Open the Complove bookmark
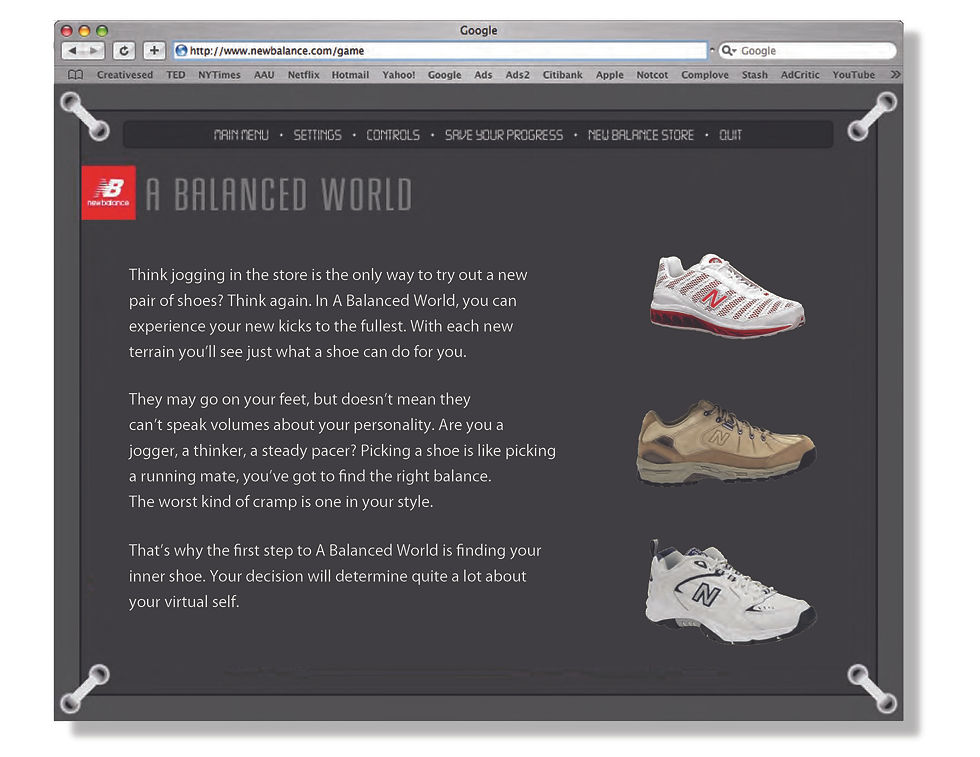This screenshot has height=757, width=980. (x=705, y=75)
